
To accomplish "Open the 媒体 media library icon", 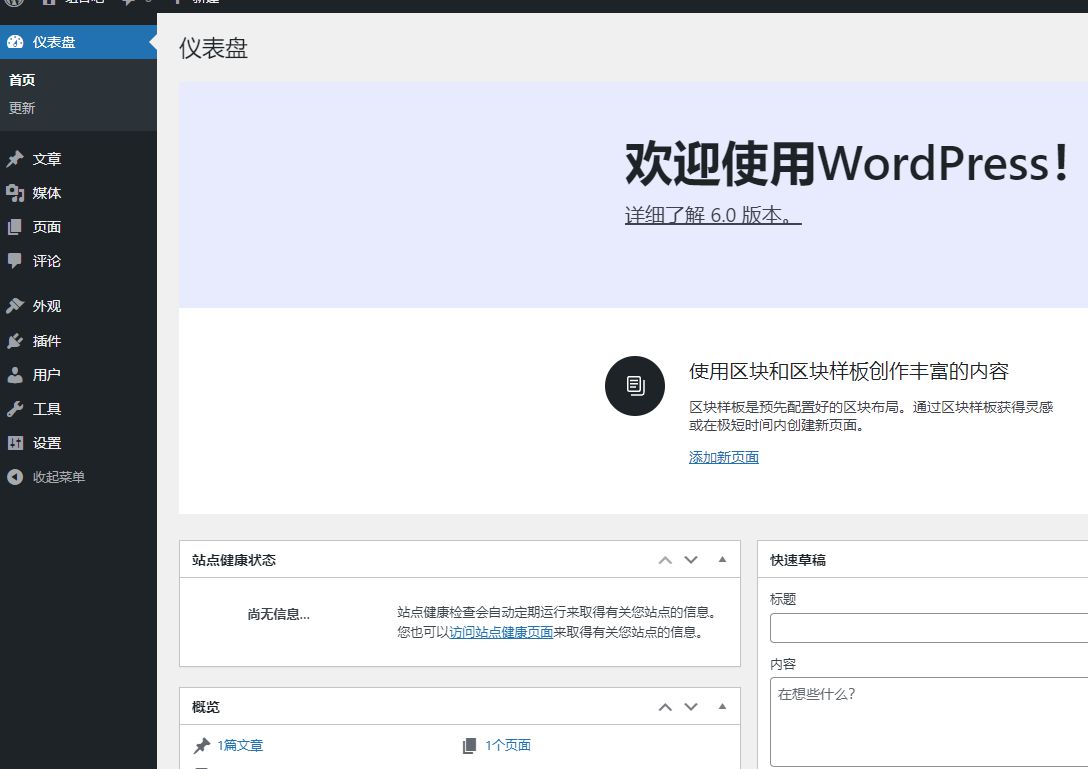I will (15, 193).
